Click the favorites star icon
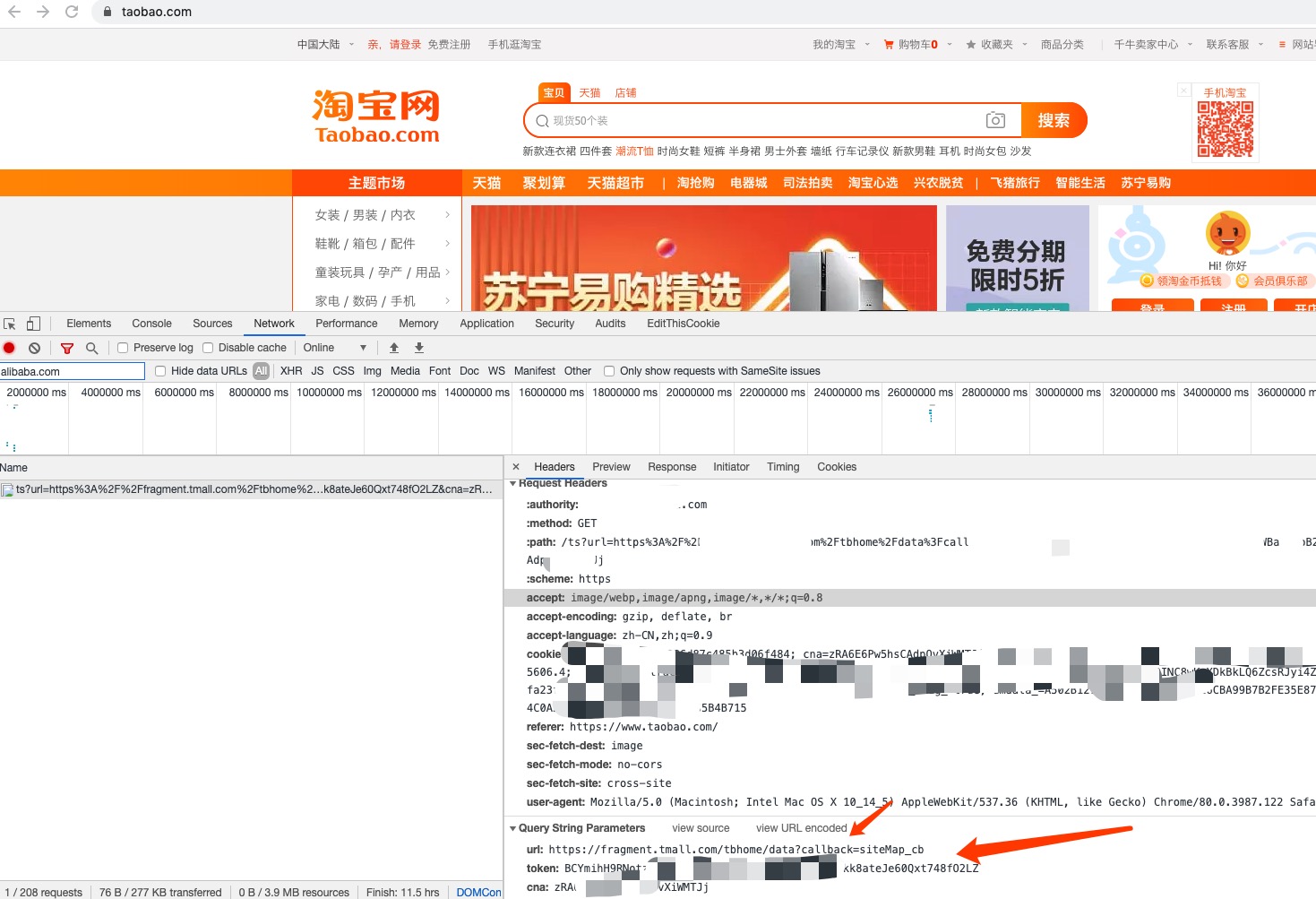Viewport: 1316px width, 899px height. [x=970, y=44]
